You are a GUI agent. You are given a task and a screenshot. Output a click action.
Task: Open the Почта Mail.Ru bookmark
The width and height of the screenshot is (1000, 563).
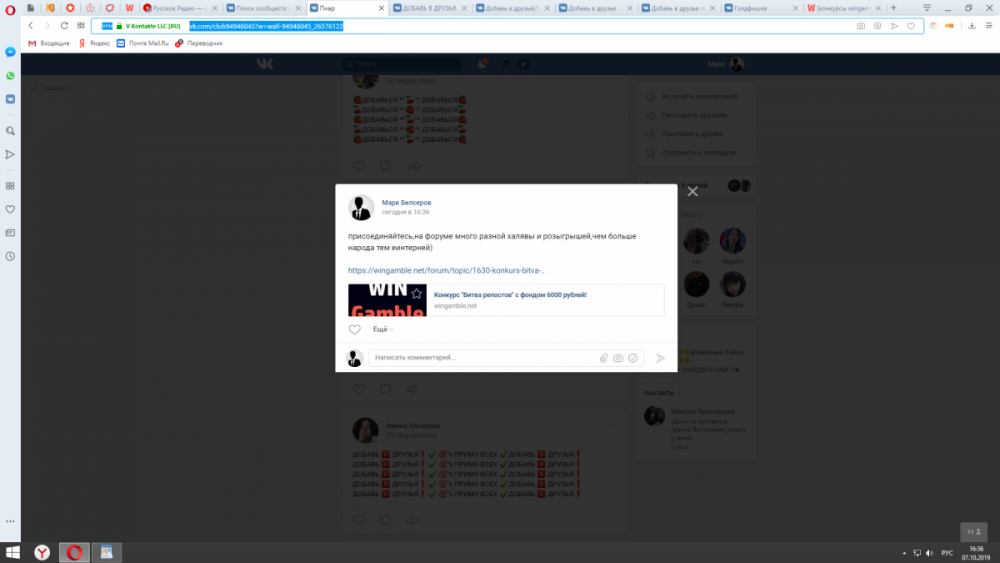tap(143, 43)
